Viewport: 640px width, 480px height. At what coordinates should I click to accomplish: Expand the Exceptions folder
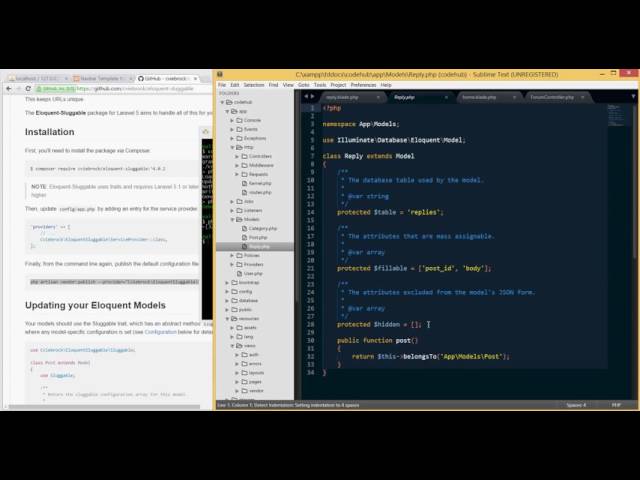point(232,138)
